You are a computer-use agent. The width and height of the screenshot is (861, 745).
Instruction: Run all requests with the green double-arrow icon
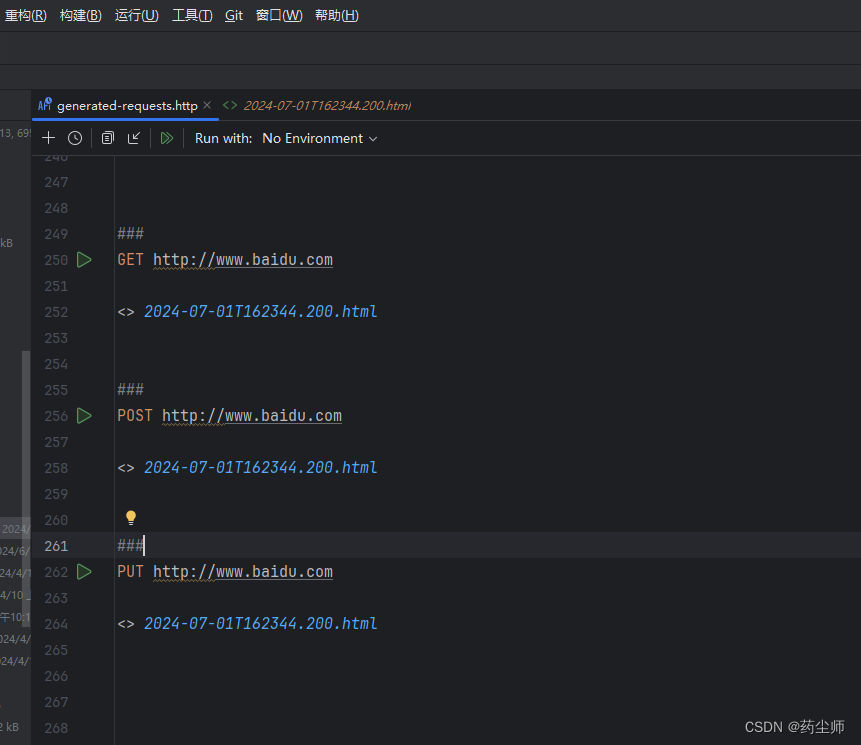166,138
